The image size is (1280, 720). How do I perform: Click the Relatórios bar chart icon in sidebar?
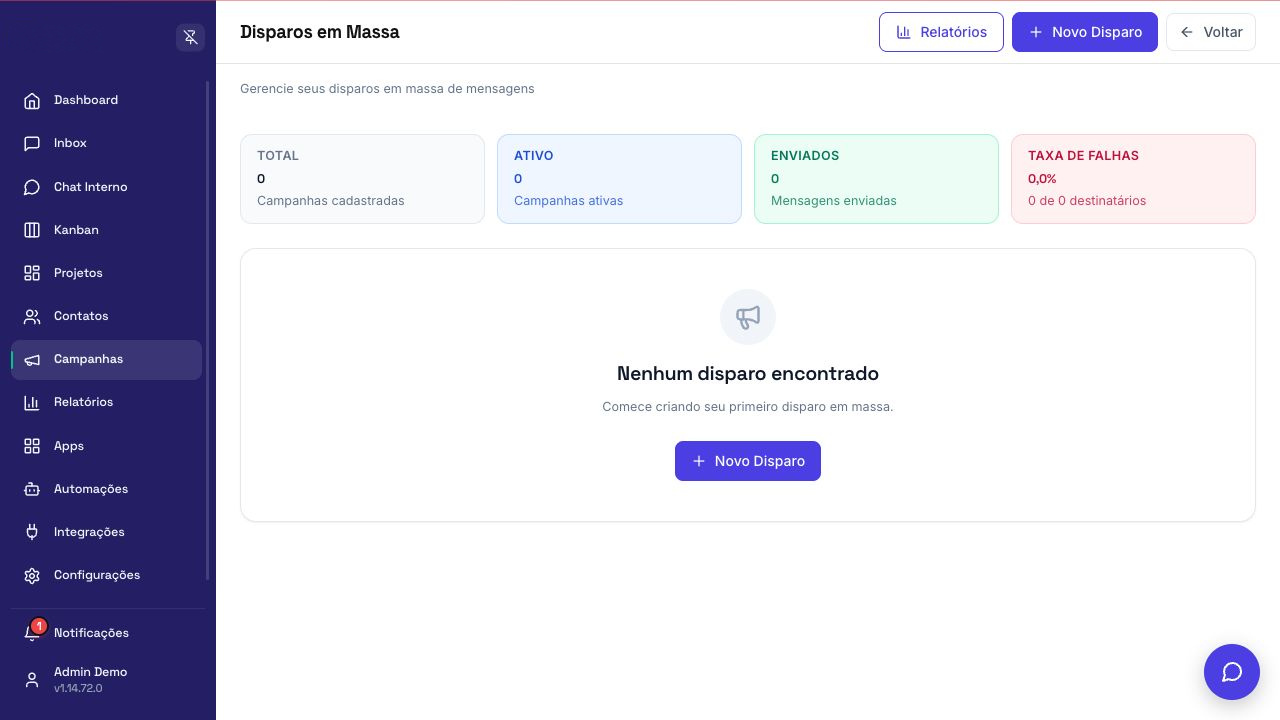tap(32, 402)
